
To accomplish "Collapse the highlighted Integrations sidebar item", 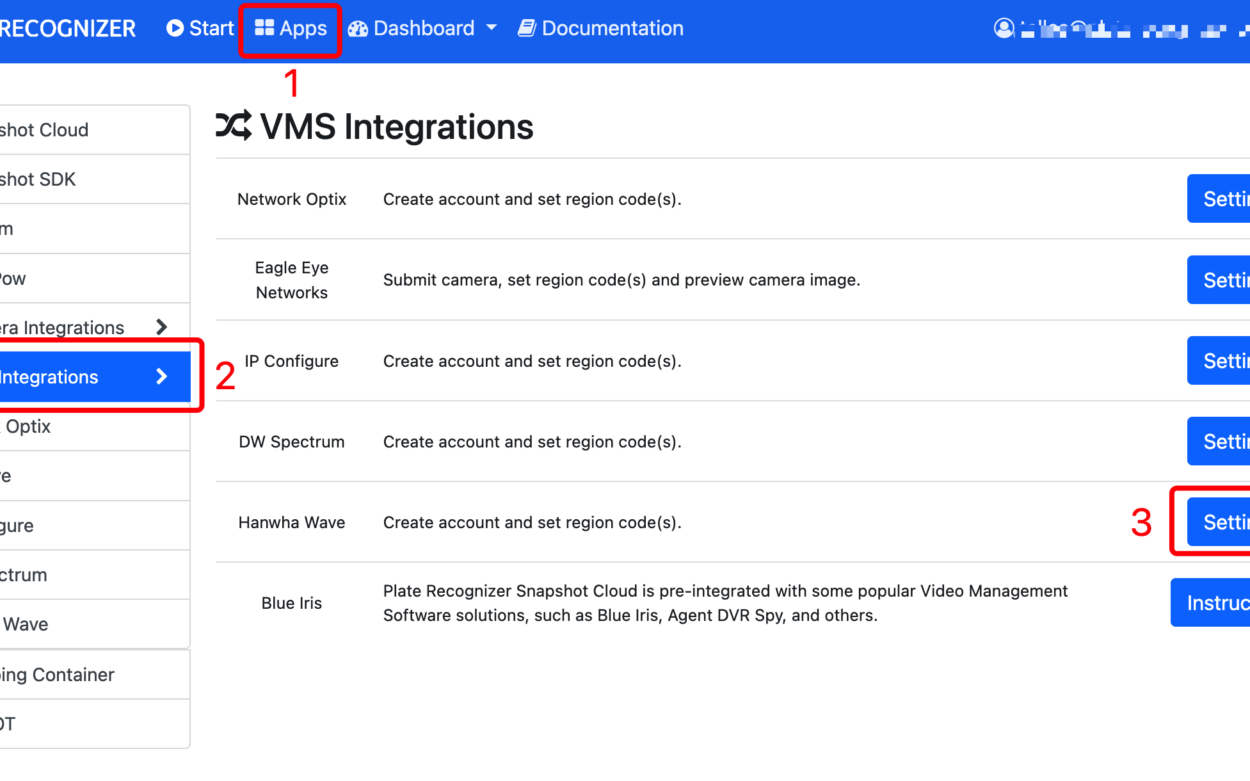I will click(x=94, y=377).
